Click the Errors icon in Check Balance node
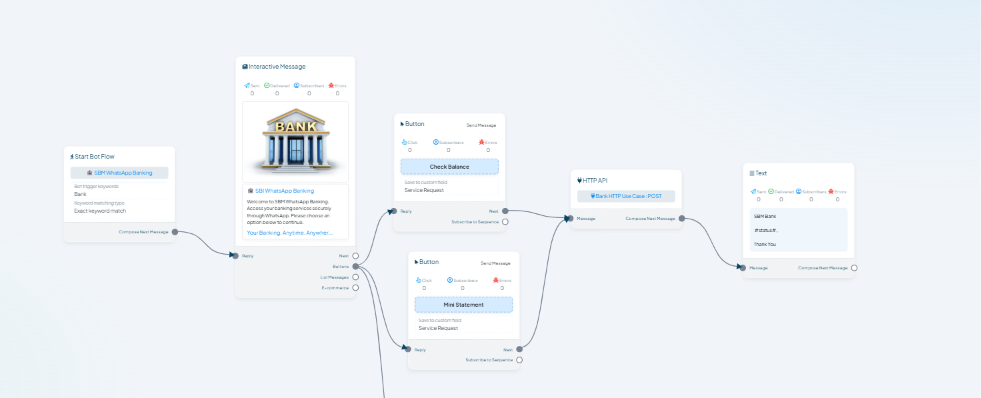 click(481, 142)
